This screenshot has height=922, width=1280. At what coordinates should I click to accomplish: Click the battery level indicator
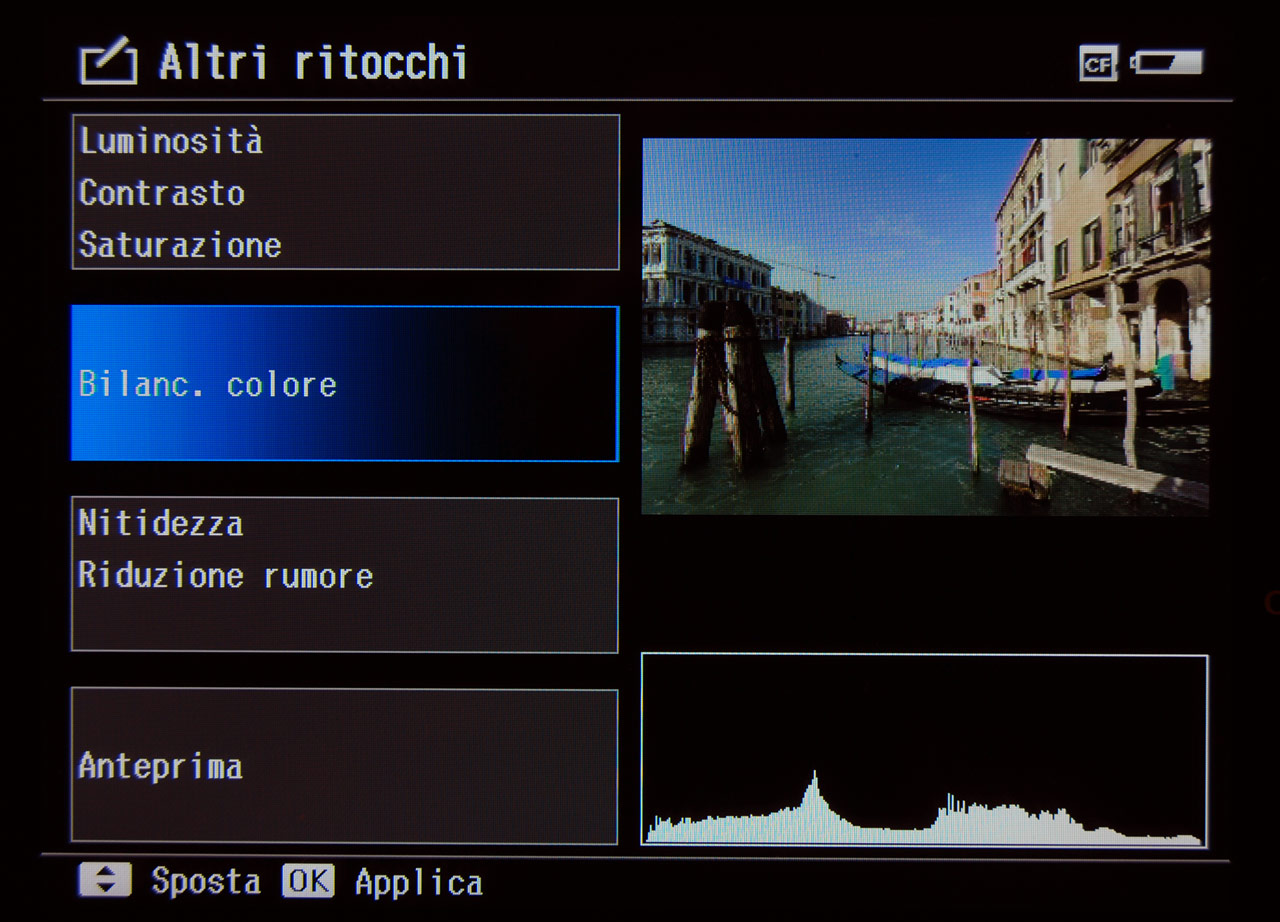click(x=1167, y=63)
